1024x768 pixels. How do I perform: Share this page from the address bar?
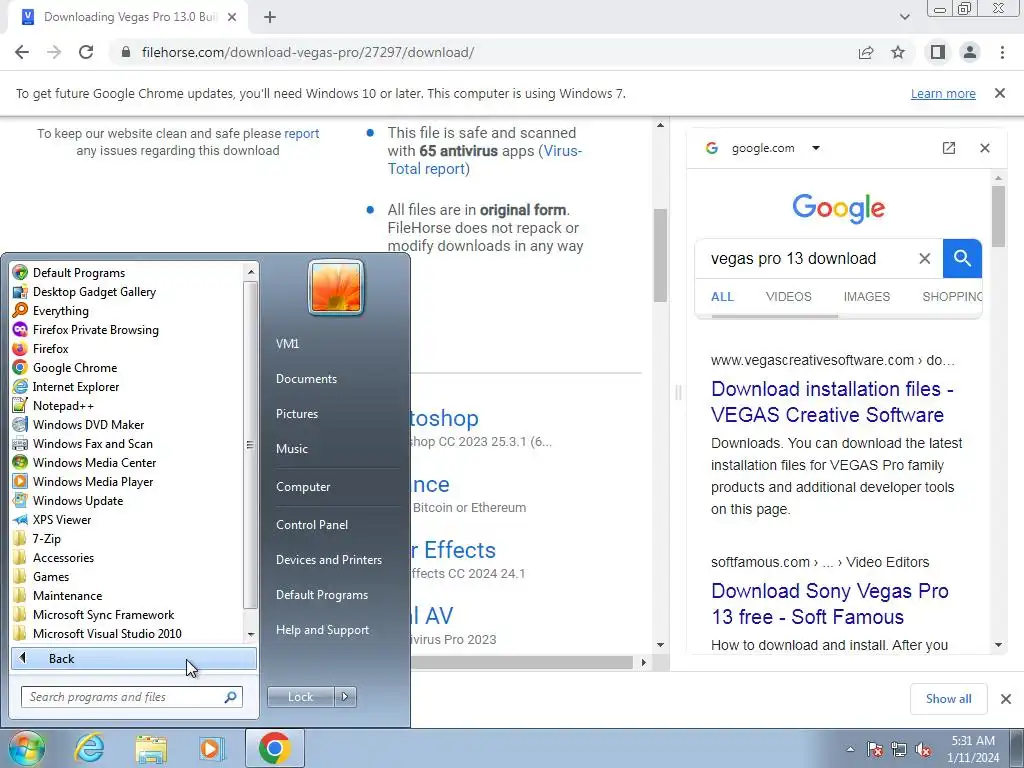pyautogui.click(x=866, y=52)
